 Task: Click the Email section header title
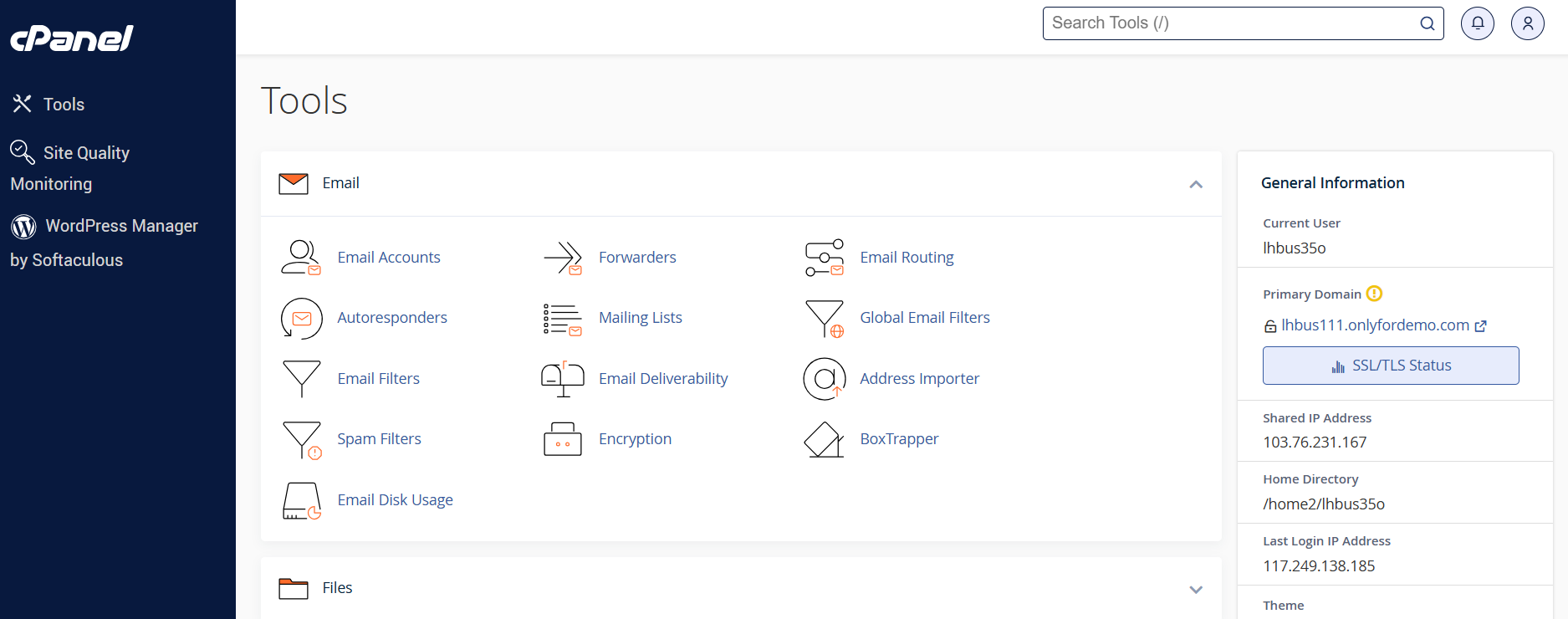pos(341,183)
